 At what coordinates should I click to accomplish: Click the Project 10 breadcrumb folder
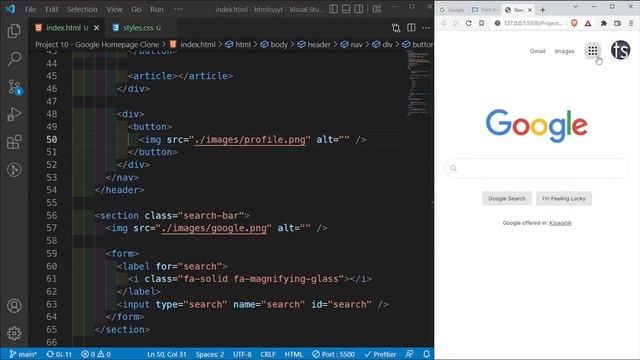coord(97,44)
